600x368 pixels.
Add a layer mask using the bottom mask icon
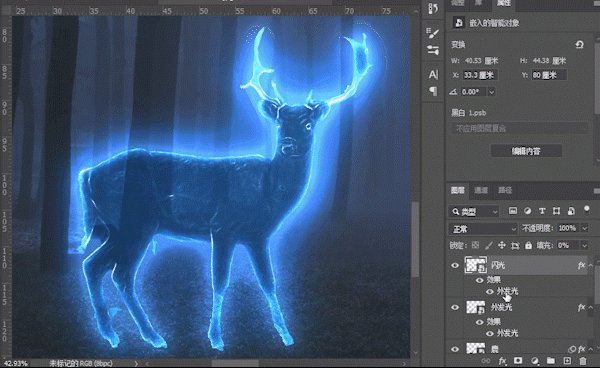coord(518,361)
